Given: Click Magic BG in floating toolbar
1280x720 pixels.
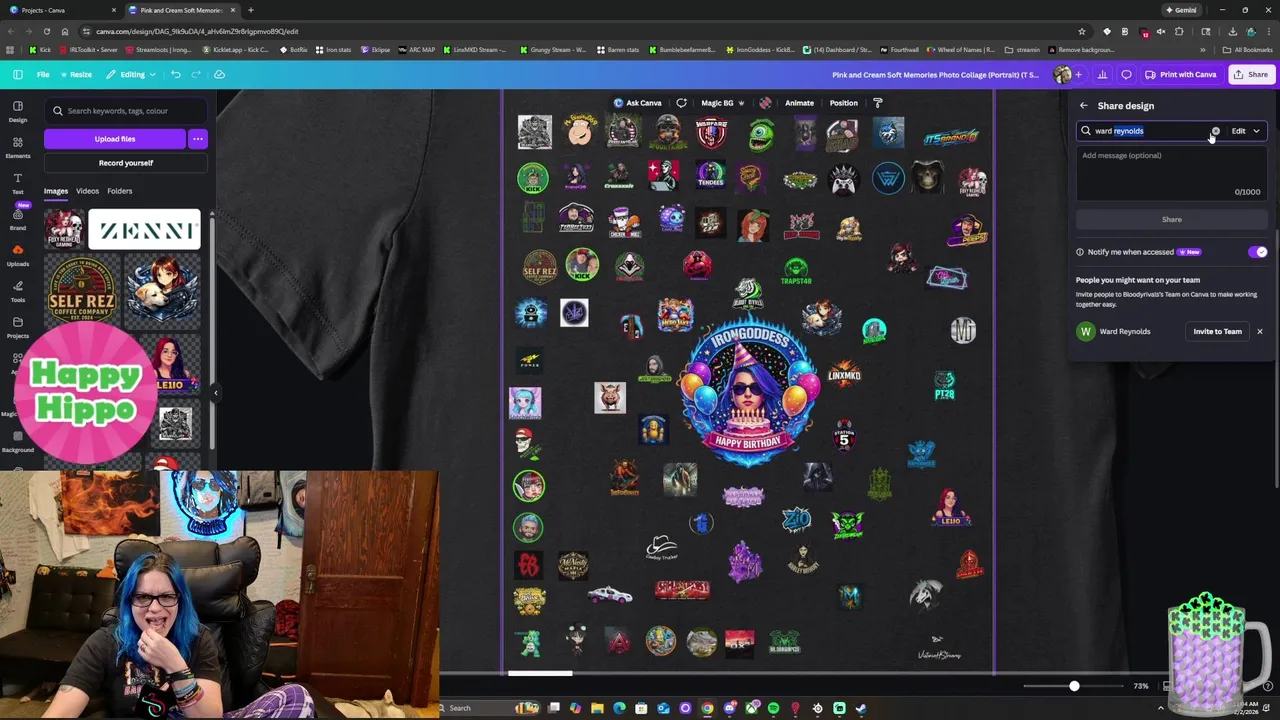Looking at the screenshot, I should 722,102.
